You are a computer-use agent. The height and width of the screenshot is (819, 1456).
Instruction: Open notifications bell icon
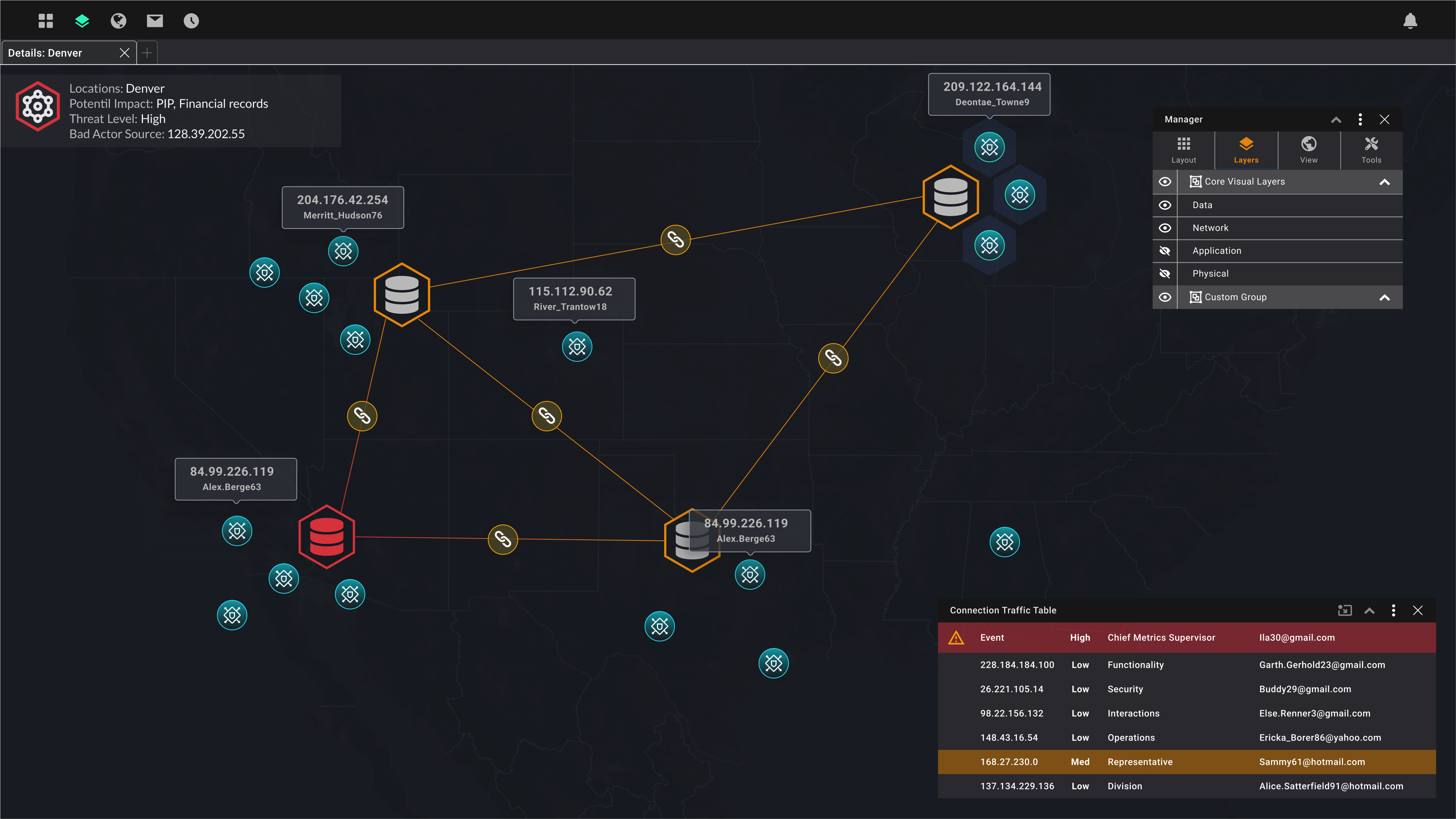1410,21
